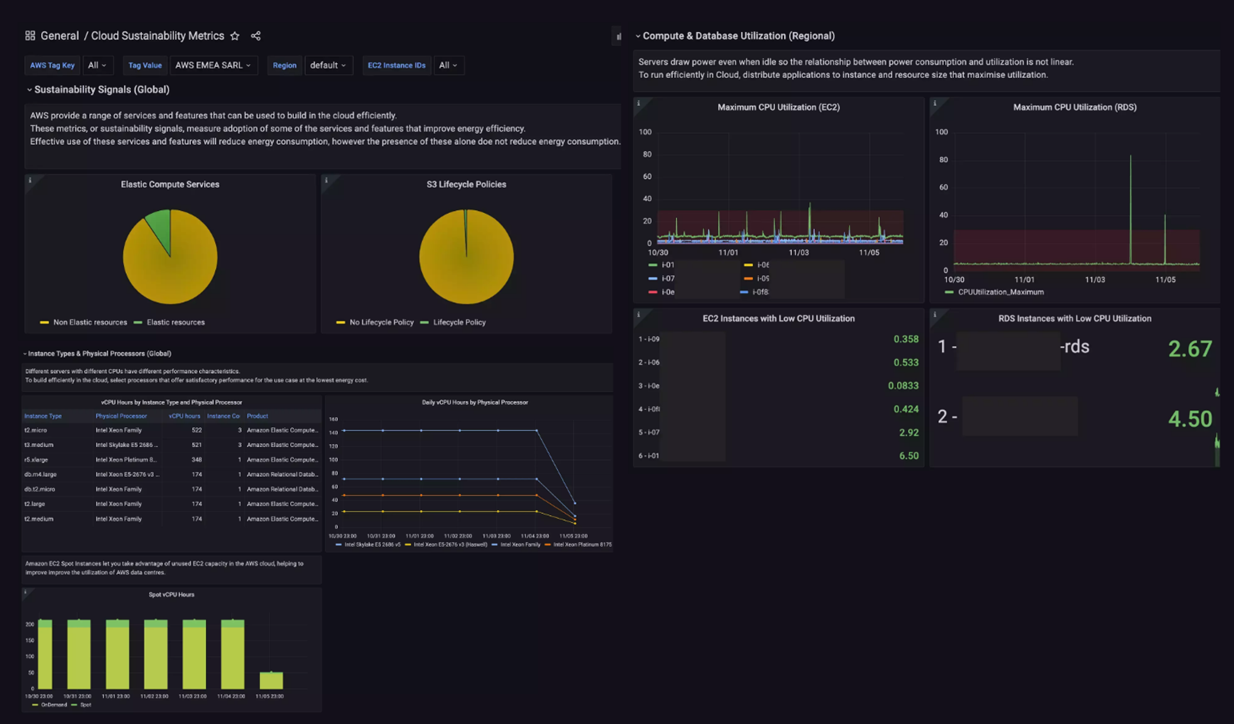Click the General folder breadcrumb link
Screen dimensions: 1234x724
59,36
